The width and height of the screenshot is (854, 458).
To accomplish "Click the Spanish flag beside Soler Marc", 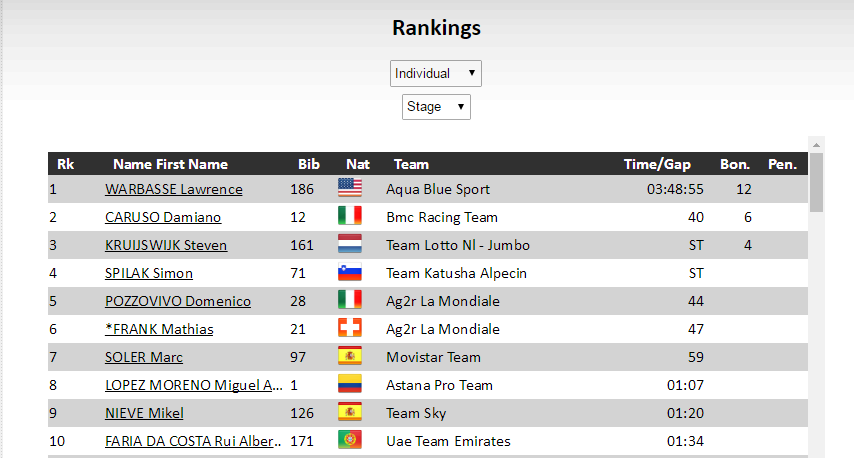I will click(x=349, y=356).
